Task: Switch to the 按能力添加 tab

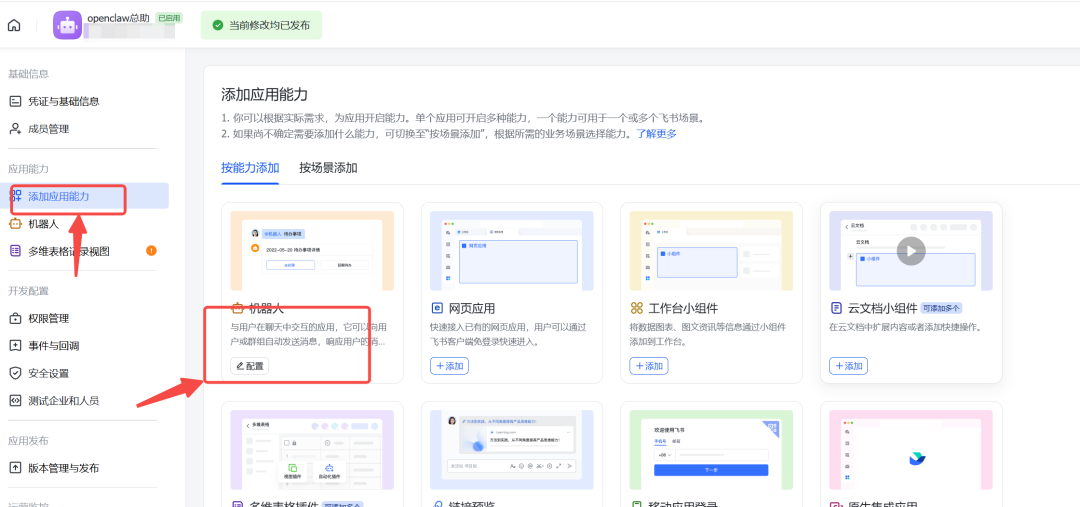Action: (250, 168)
